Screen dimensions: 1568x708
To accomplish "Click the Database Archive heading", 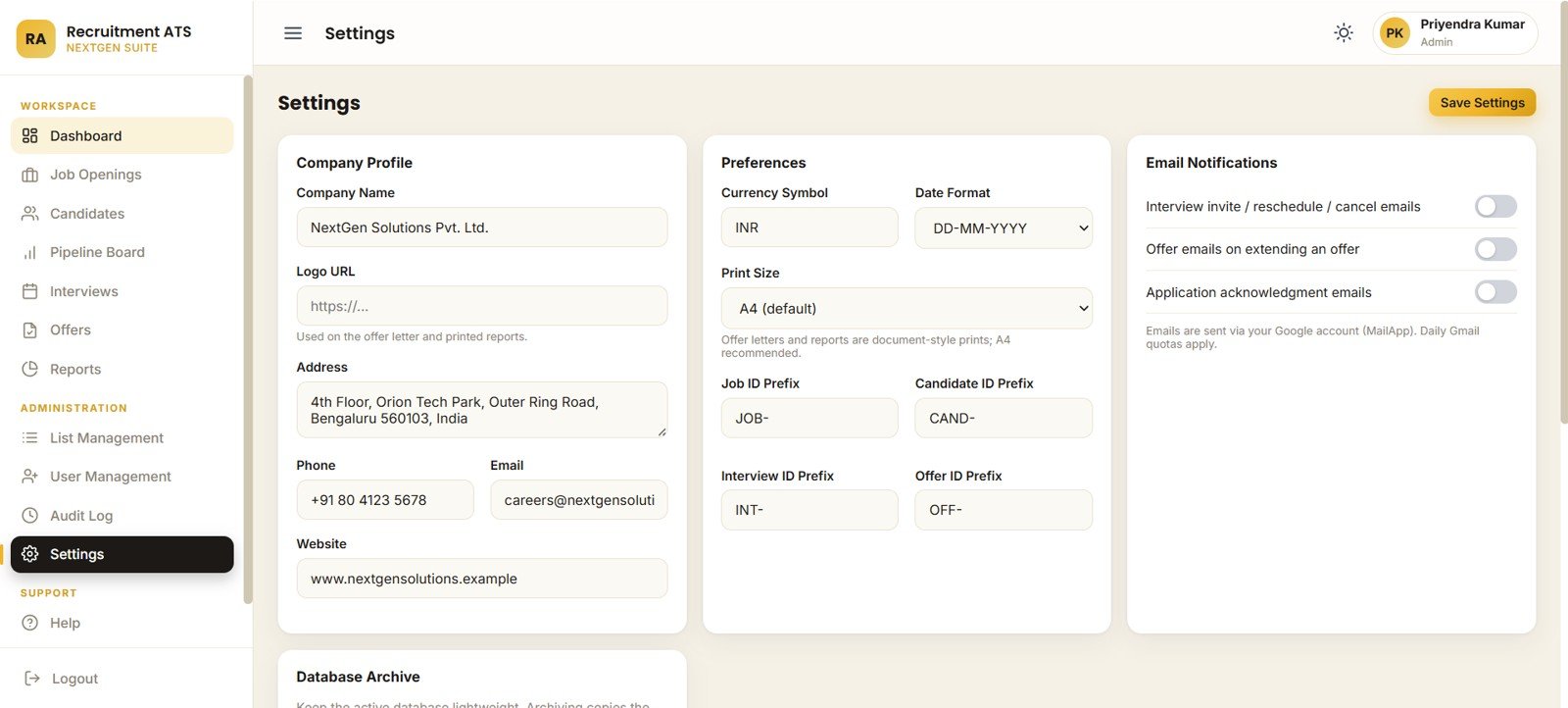I will tap(358, 677).
